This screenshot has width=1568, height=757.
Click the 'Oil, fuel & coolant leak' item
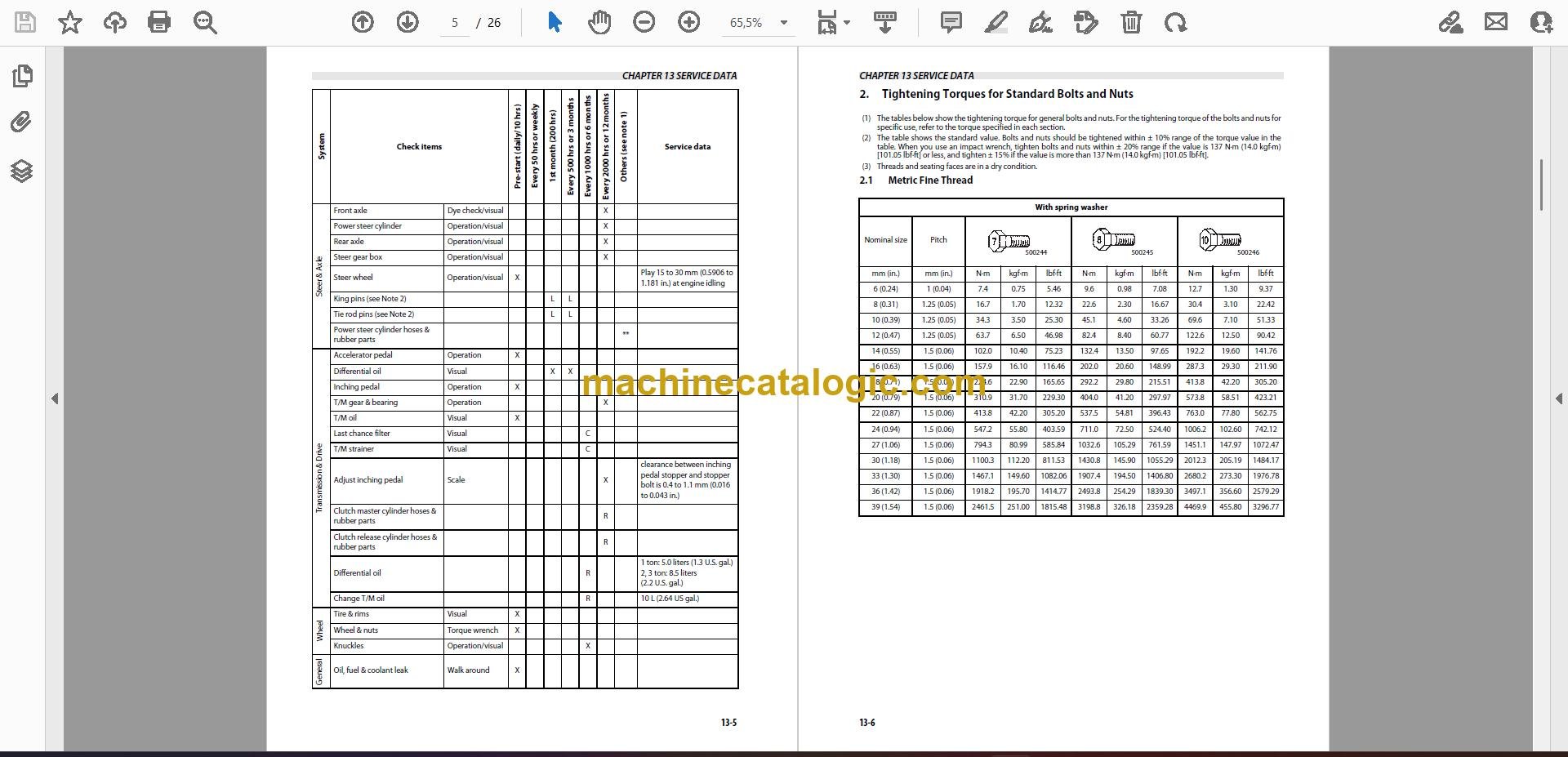[x=371, y=670]
